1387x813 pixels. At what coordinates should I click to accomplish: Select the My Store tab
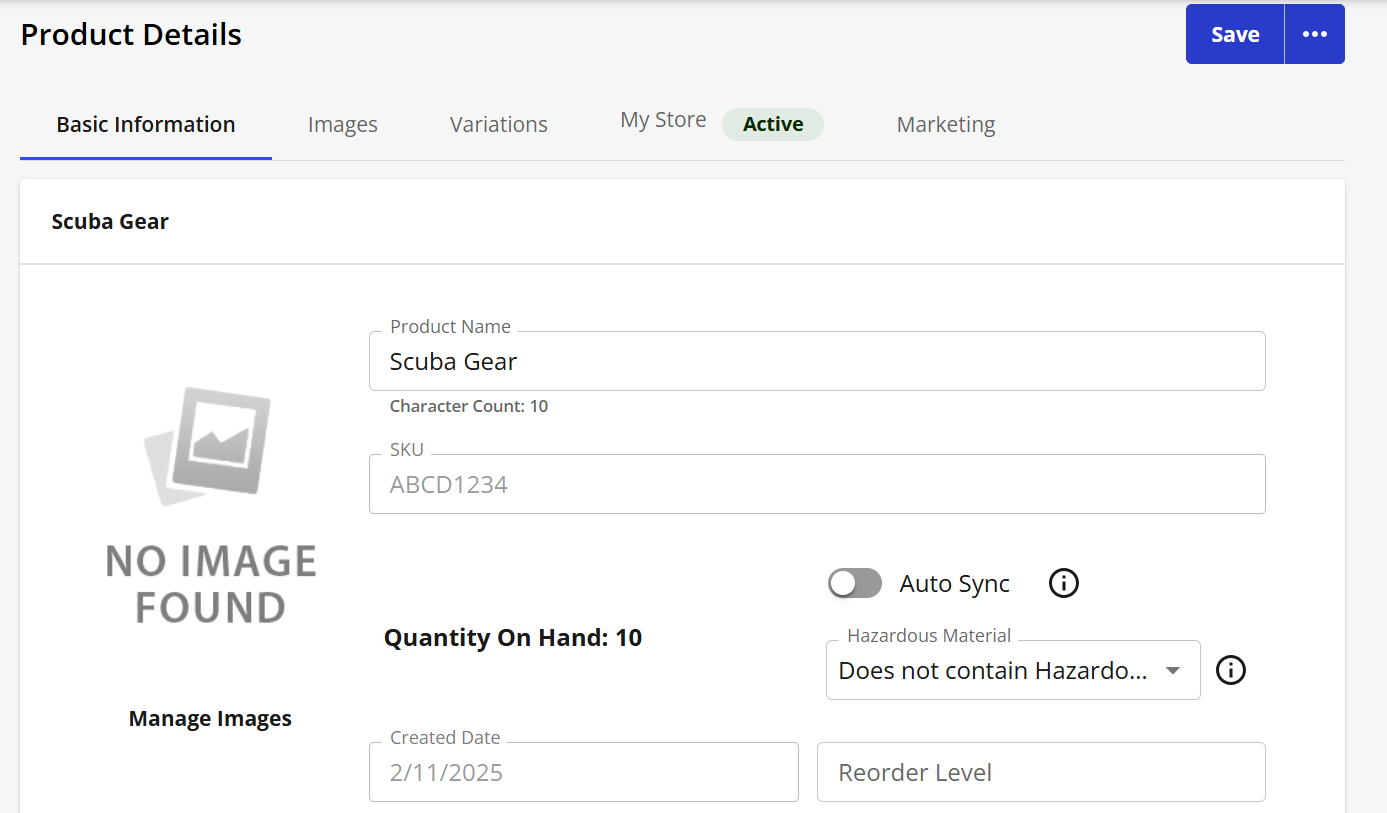pos(663,121)
